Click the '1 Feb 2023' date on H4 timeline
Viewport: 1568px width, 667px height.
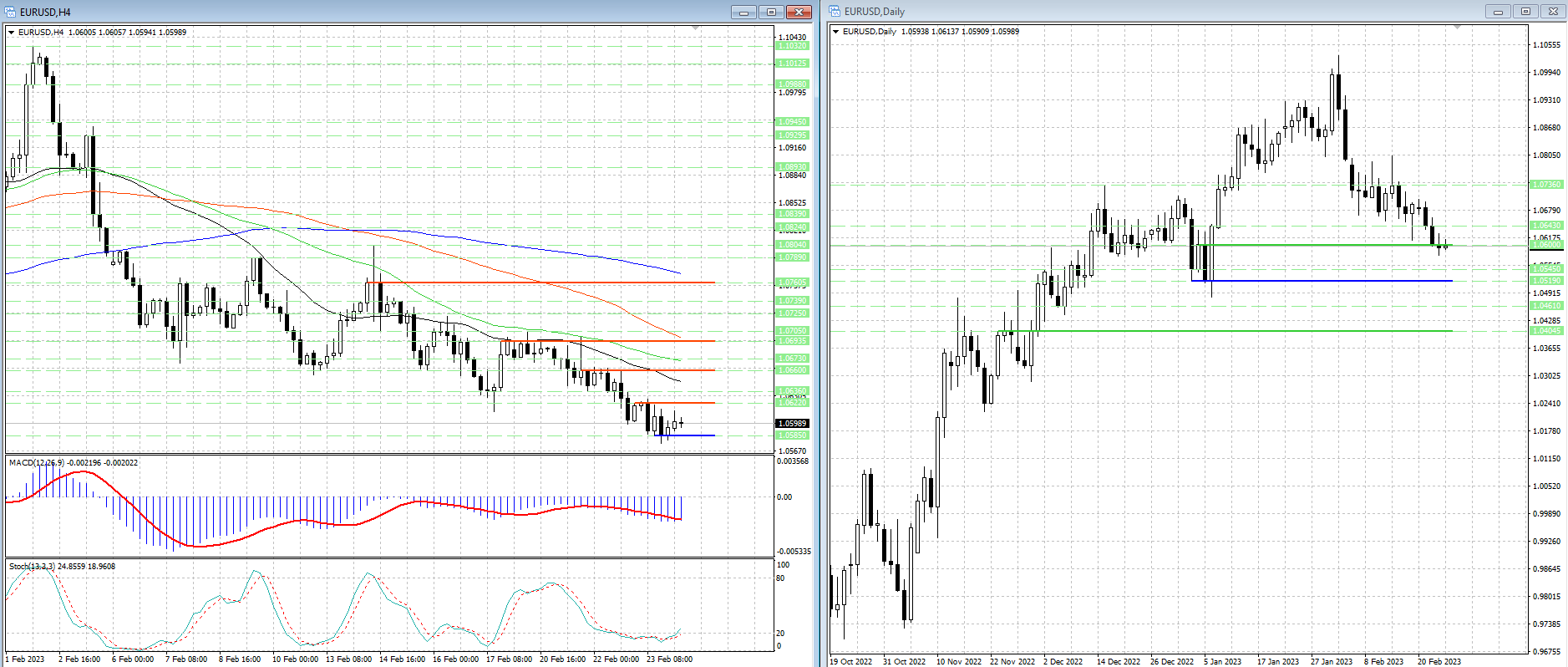25,659
